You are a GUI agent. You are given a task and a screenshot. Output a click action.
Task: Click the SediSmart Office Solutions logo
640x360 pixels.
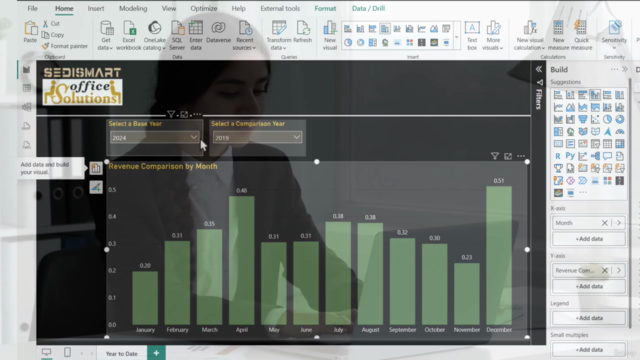[x=82, y=86]
